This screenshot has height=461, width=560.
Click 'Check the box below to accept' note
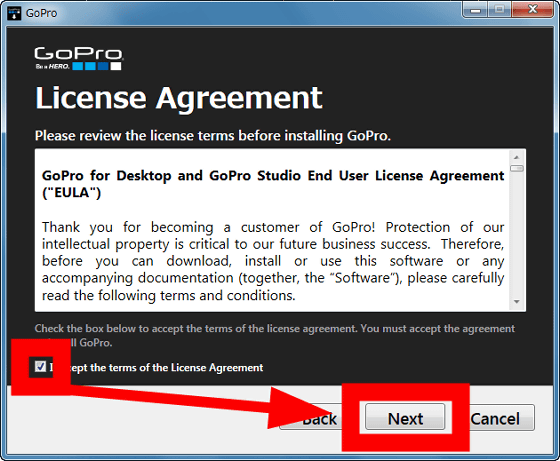click(x=275, y=335)
